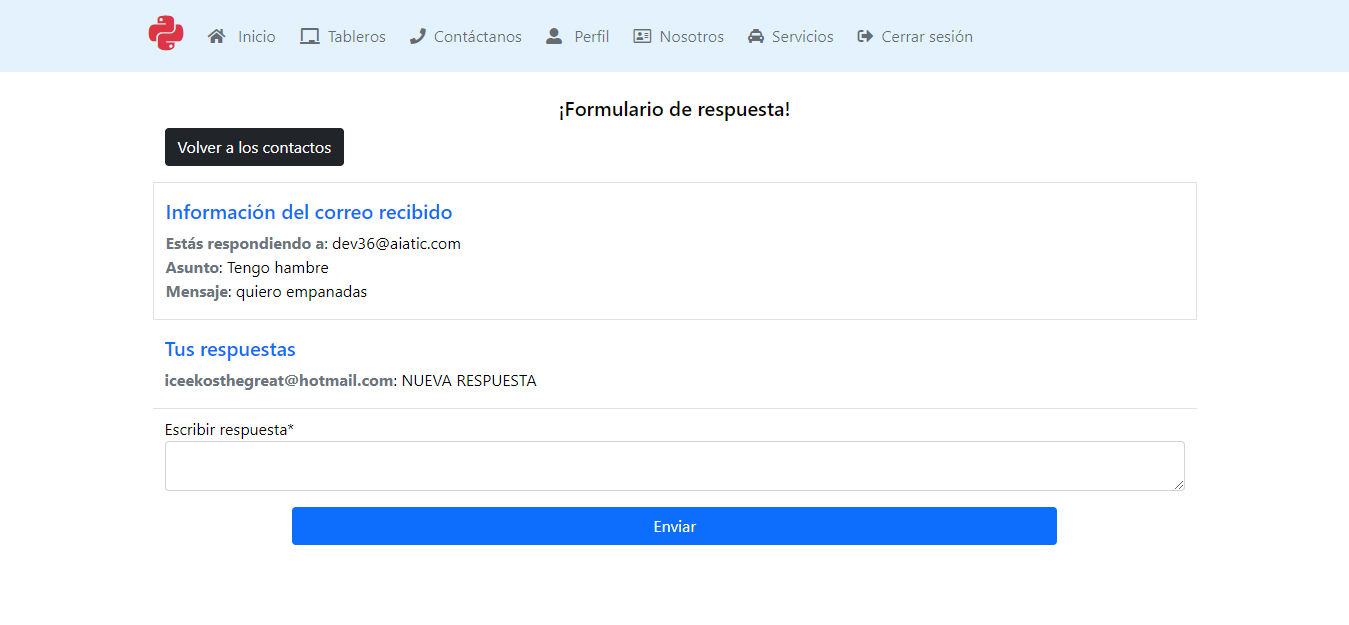Viewport: 1349px width, 625px height.
Task: Click the NUEVA RESPUESTA reply text
Action: [469, 381]
